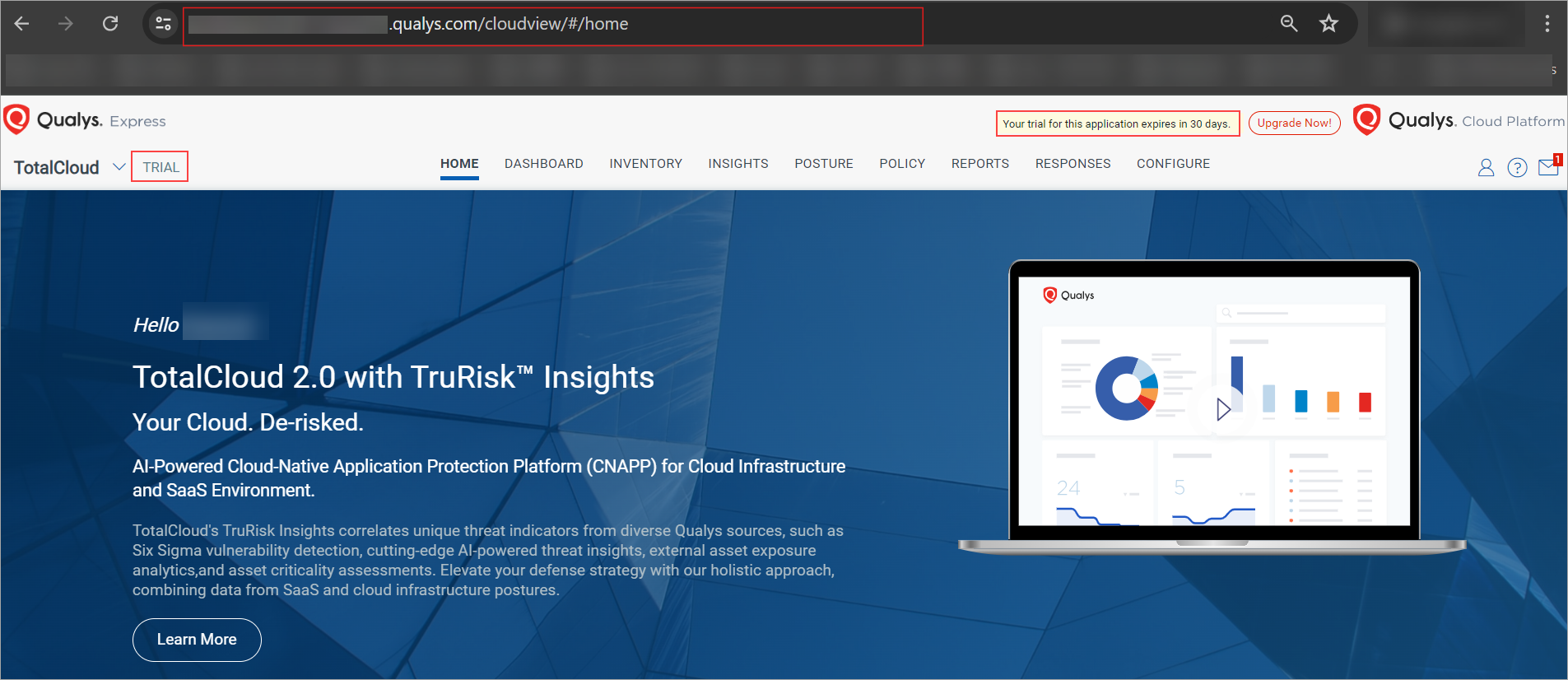Select the CONFIGURE tab
This screenshot has width=1568, height=680.
1173,164
